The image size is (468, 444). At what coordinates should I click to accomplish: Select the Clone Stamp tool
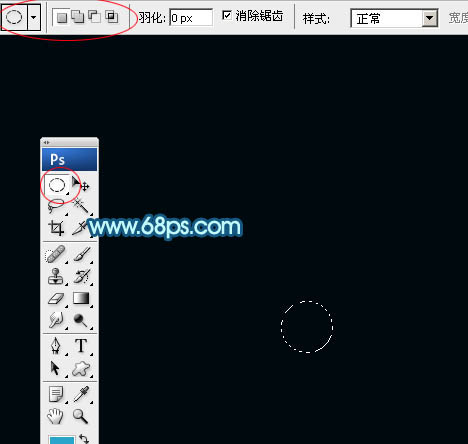[55, 277]
